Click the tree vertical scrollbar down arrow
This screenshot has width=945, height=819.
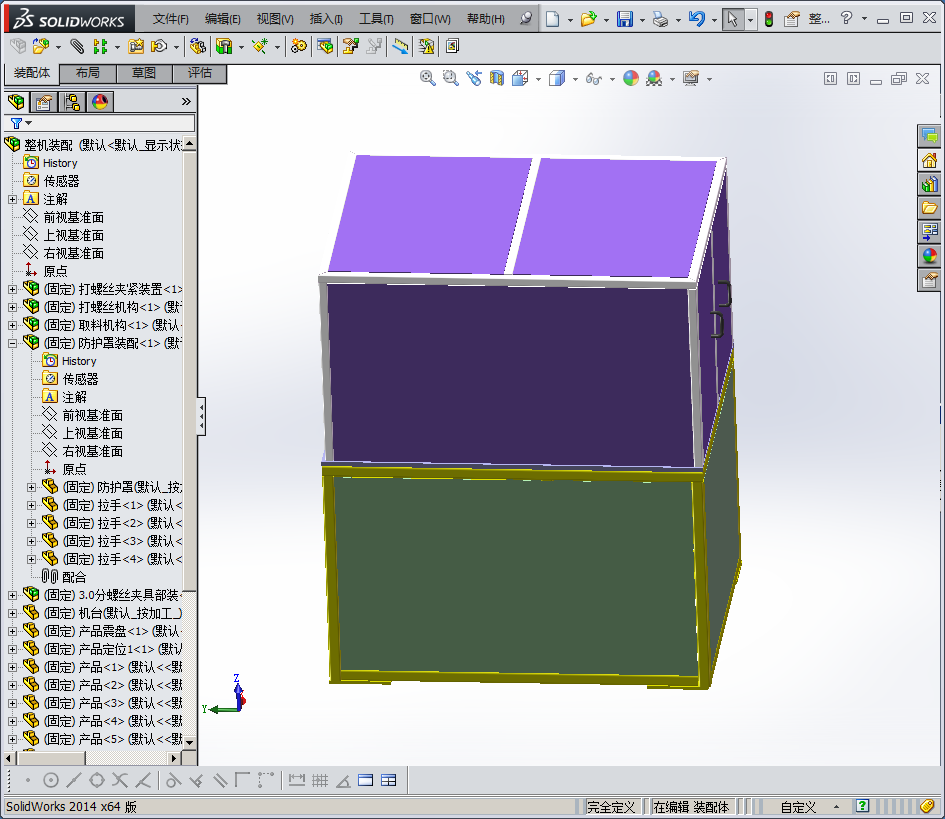[189, 742]
